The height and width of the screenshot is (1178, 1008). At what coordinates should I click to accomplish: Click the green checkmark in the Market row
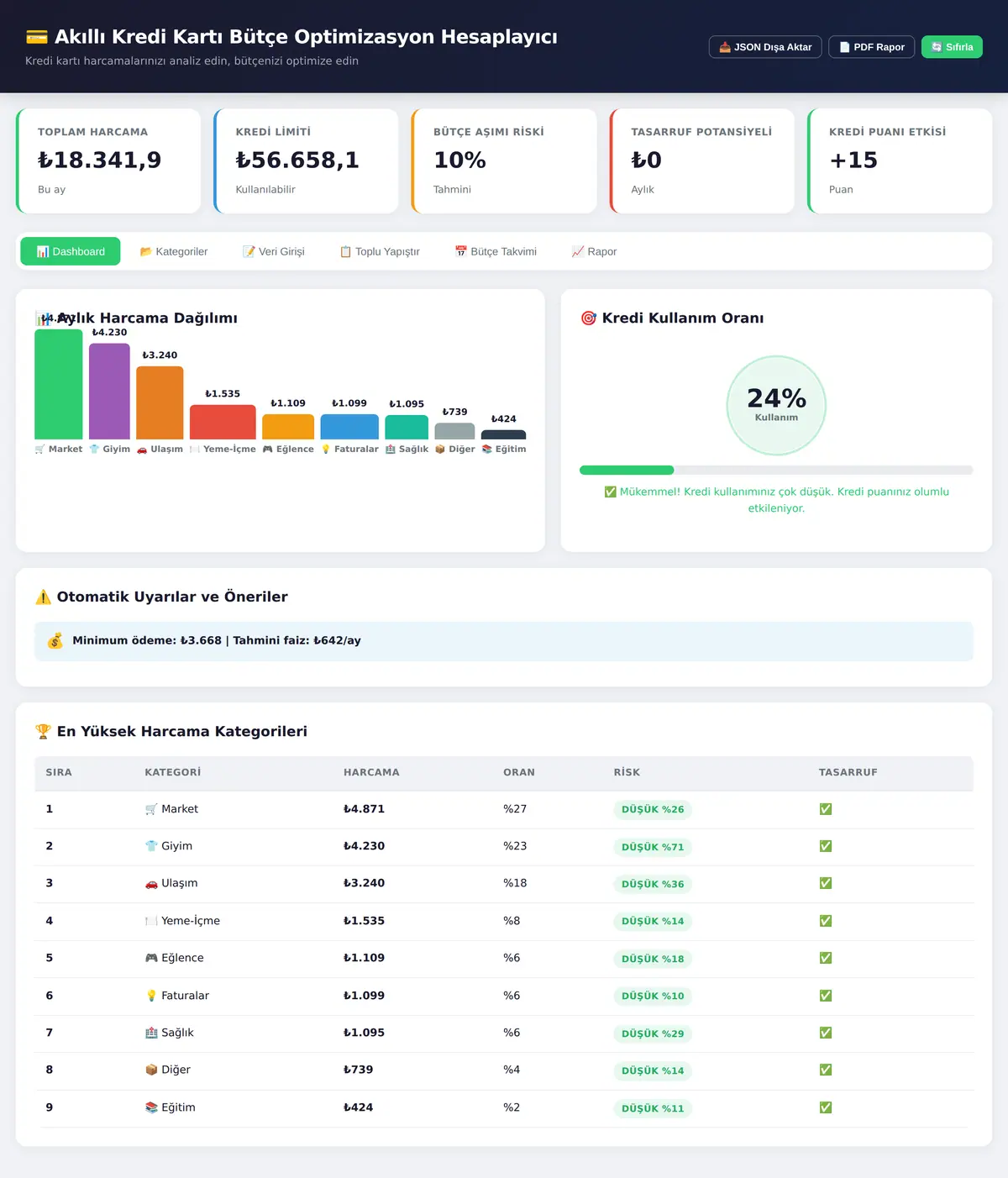click(x=826, y=809)
